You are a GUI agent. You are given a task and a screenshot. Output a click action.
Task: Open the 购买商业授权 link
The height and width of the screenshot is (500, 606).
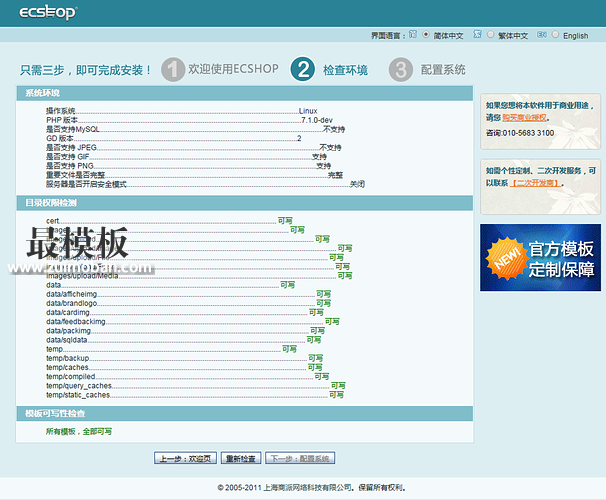524,117
